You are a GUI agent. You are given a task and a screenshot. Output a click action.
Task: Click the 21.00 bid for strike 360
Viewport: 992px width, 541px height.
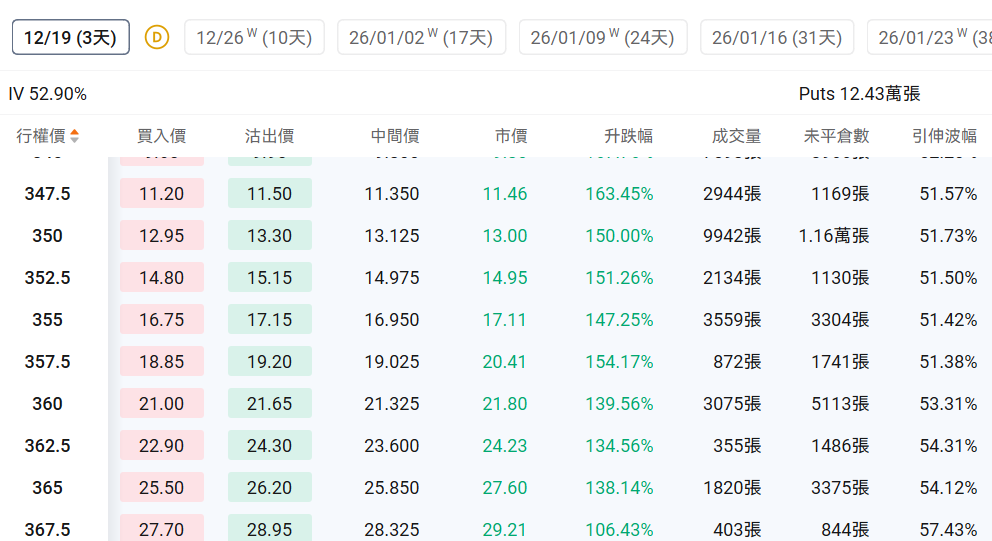pos(162,404)
